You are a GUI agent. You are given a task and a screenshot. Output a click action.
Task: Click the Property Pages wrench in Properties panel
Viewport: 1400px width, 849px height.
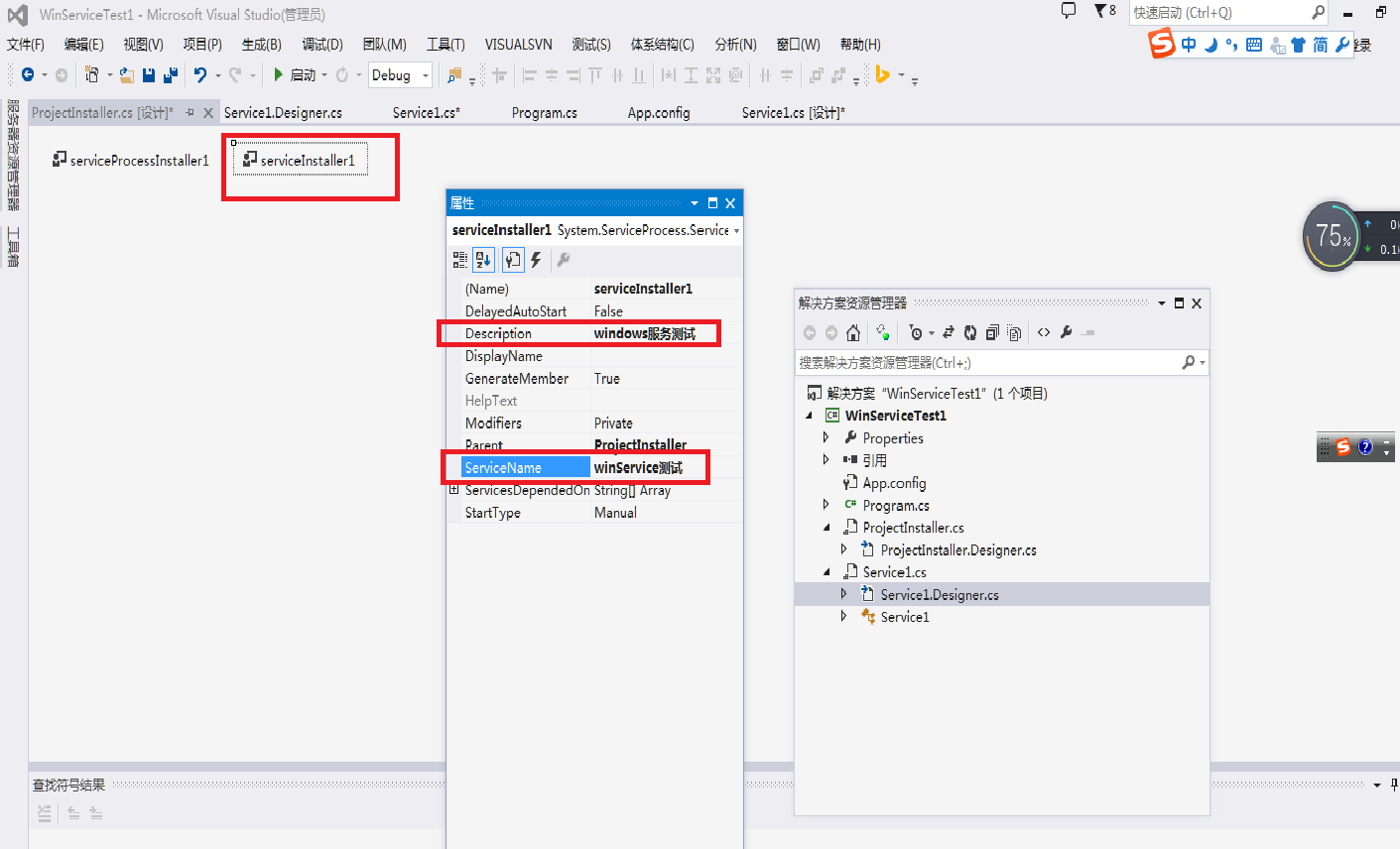click(563, 260)
